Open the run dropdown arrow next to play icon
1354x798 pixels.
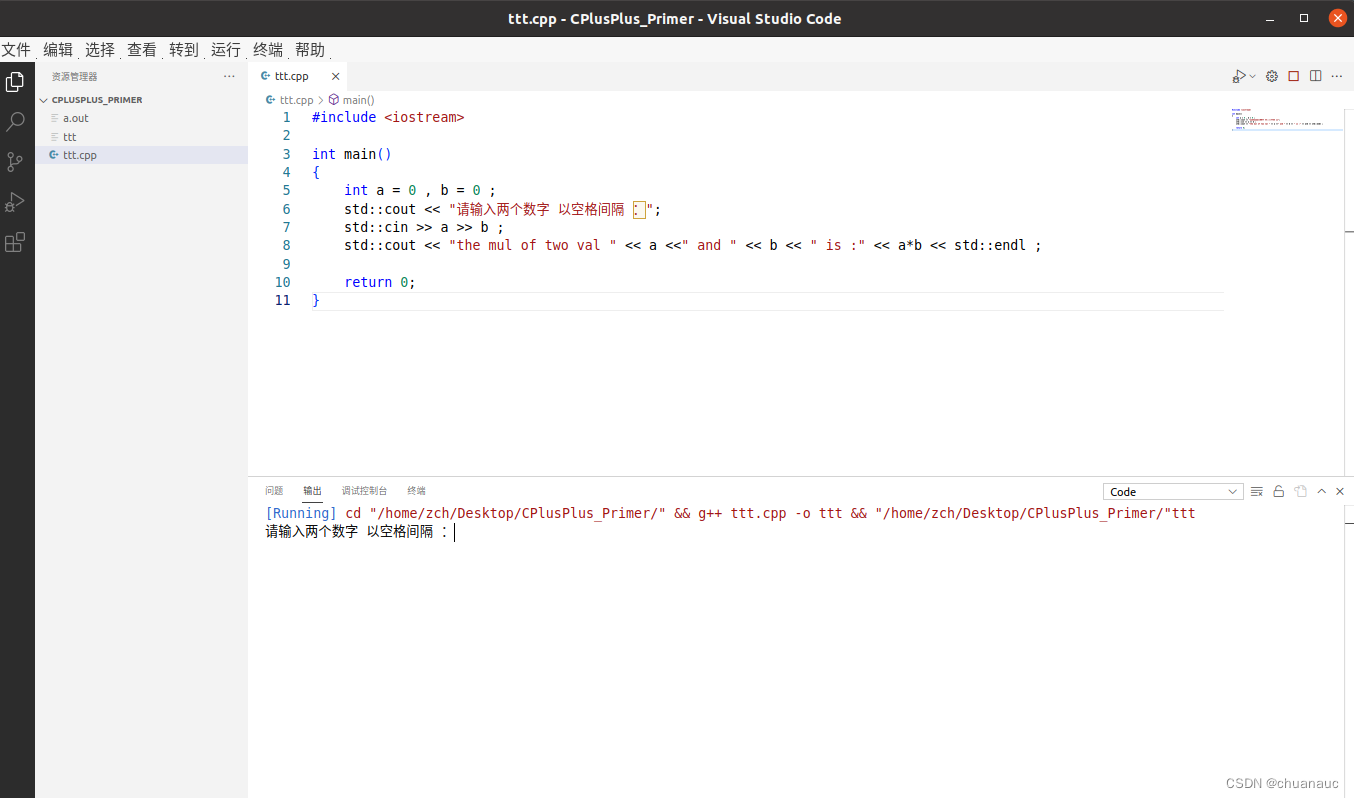pos(1252,76)
